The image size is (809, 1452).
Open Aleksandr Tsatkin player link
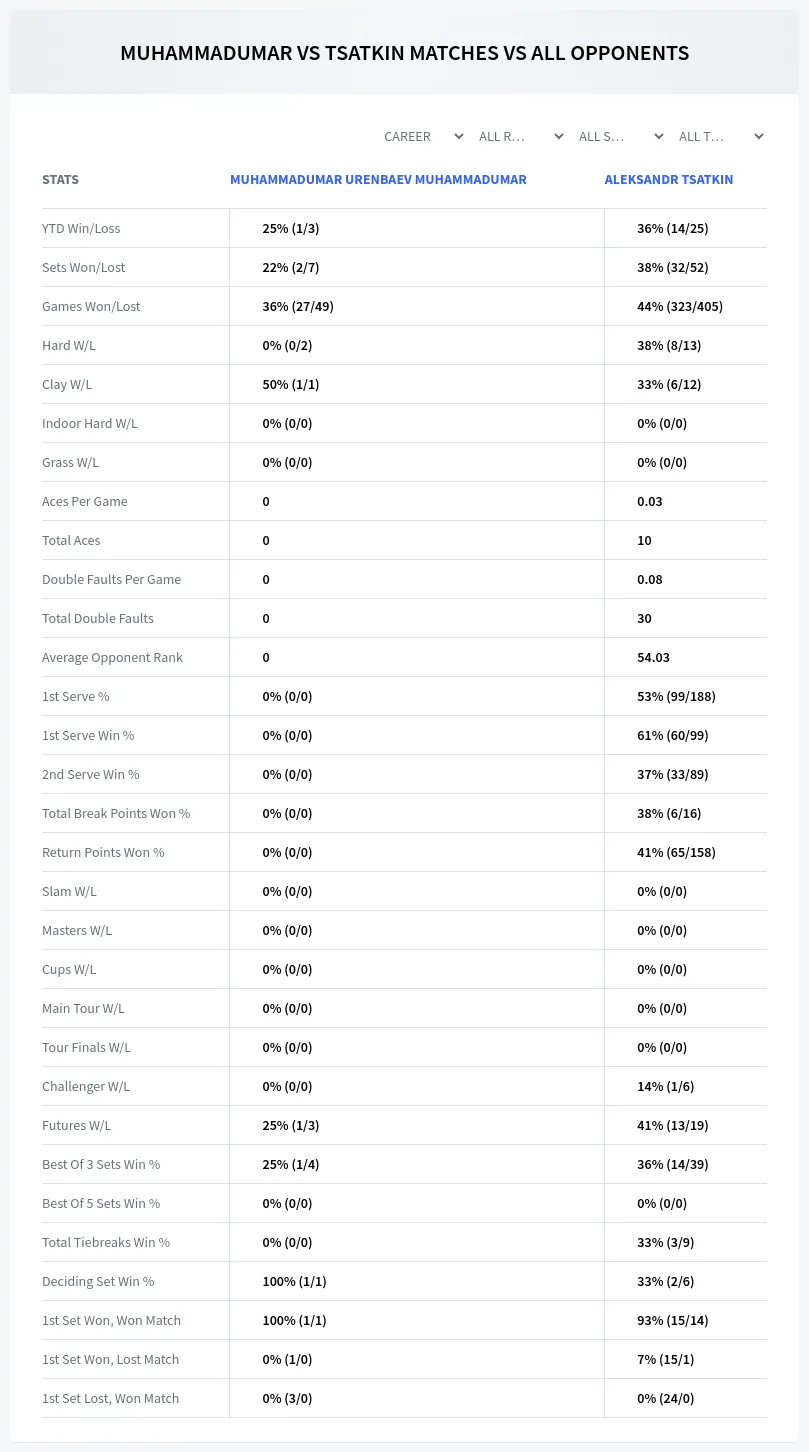click(669, 180)
